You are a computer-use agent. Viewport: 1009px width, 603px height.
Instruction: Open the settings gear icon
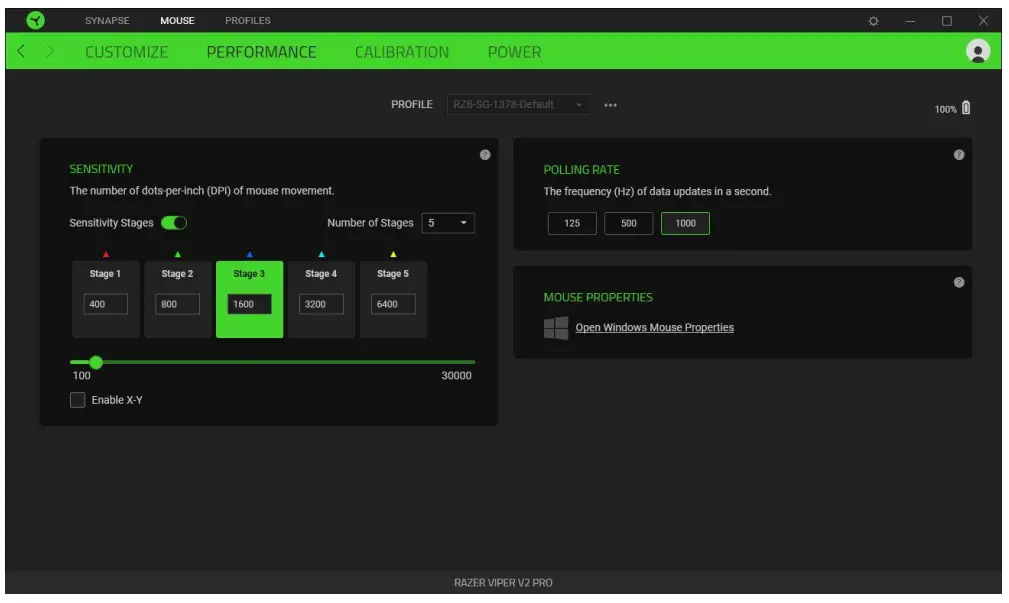click(873, 21)
